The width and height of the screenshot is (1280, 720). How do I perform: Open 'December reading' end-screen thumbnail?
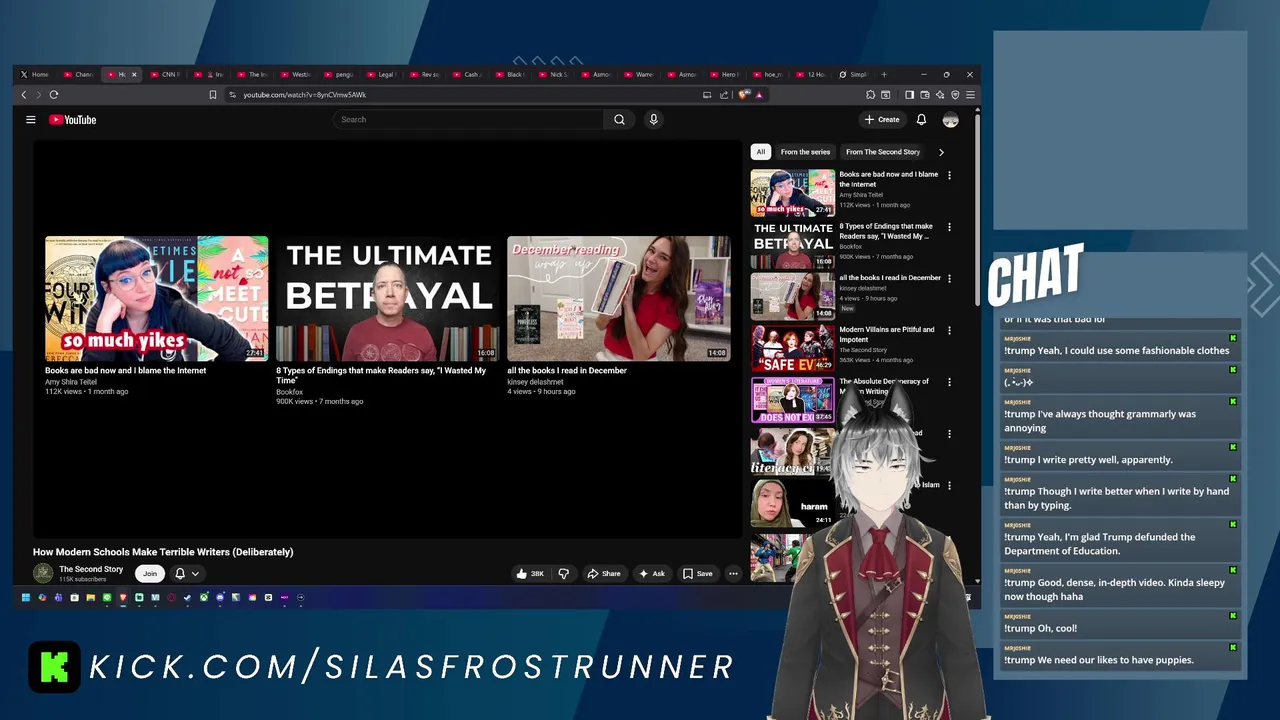[x=618, y=298]
